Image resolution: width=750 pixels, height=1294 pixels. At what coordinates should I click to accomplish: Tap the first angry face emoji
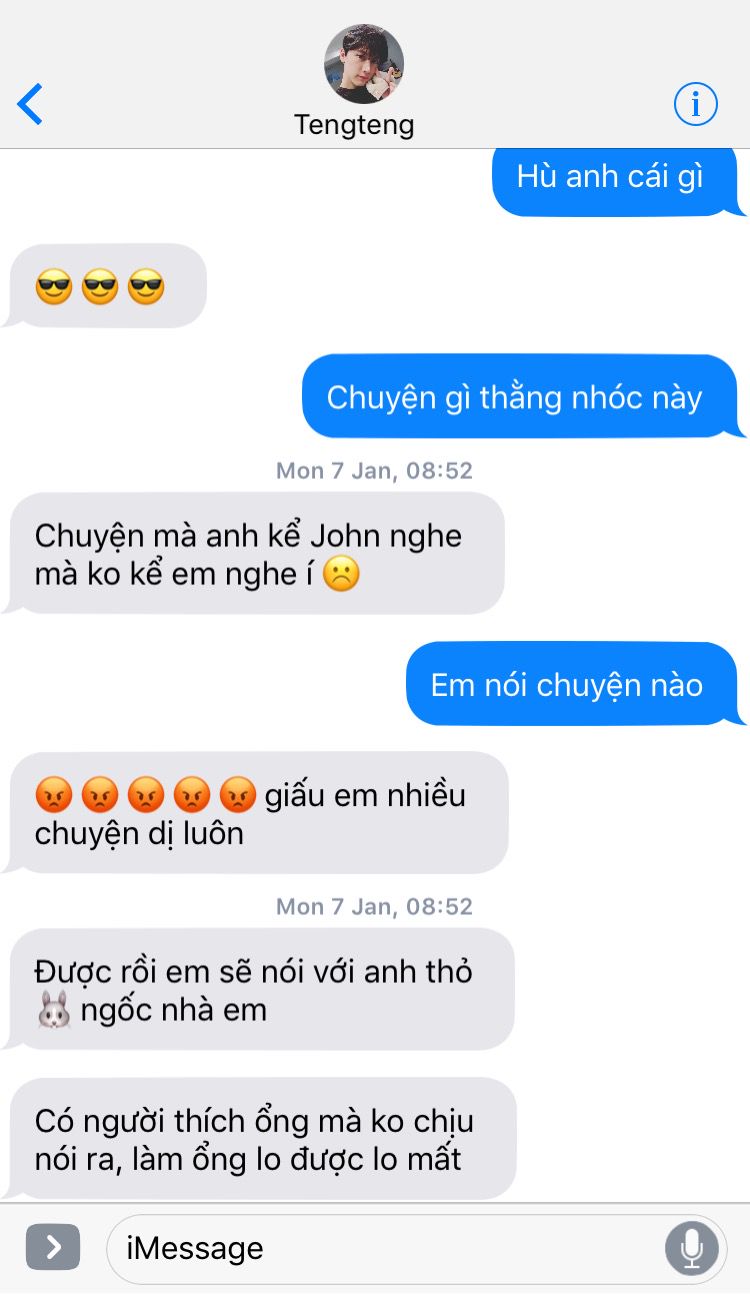(54, 795)
